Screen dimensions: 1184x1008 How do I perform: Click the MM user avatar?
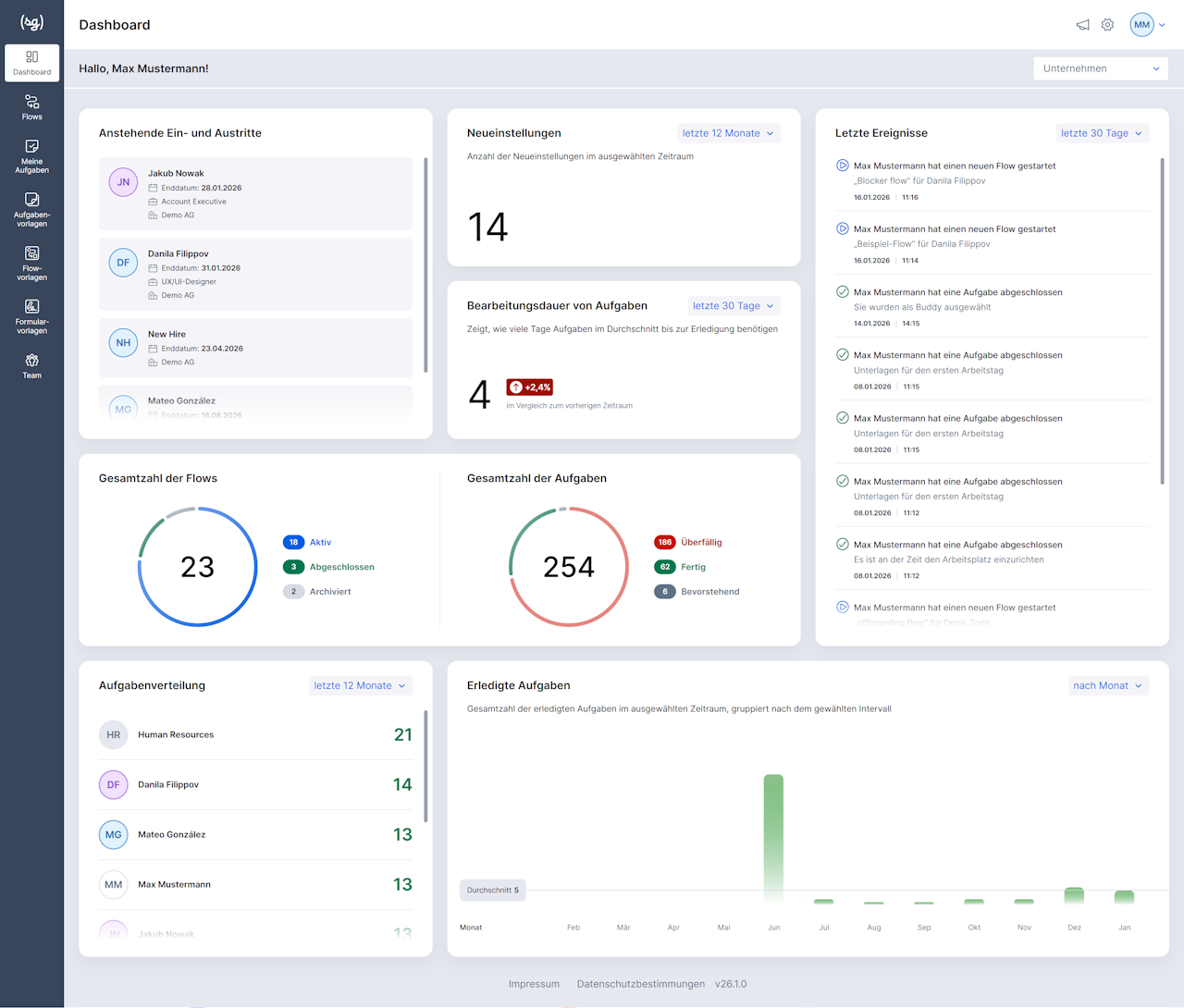coord(1141,25)
